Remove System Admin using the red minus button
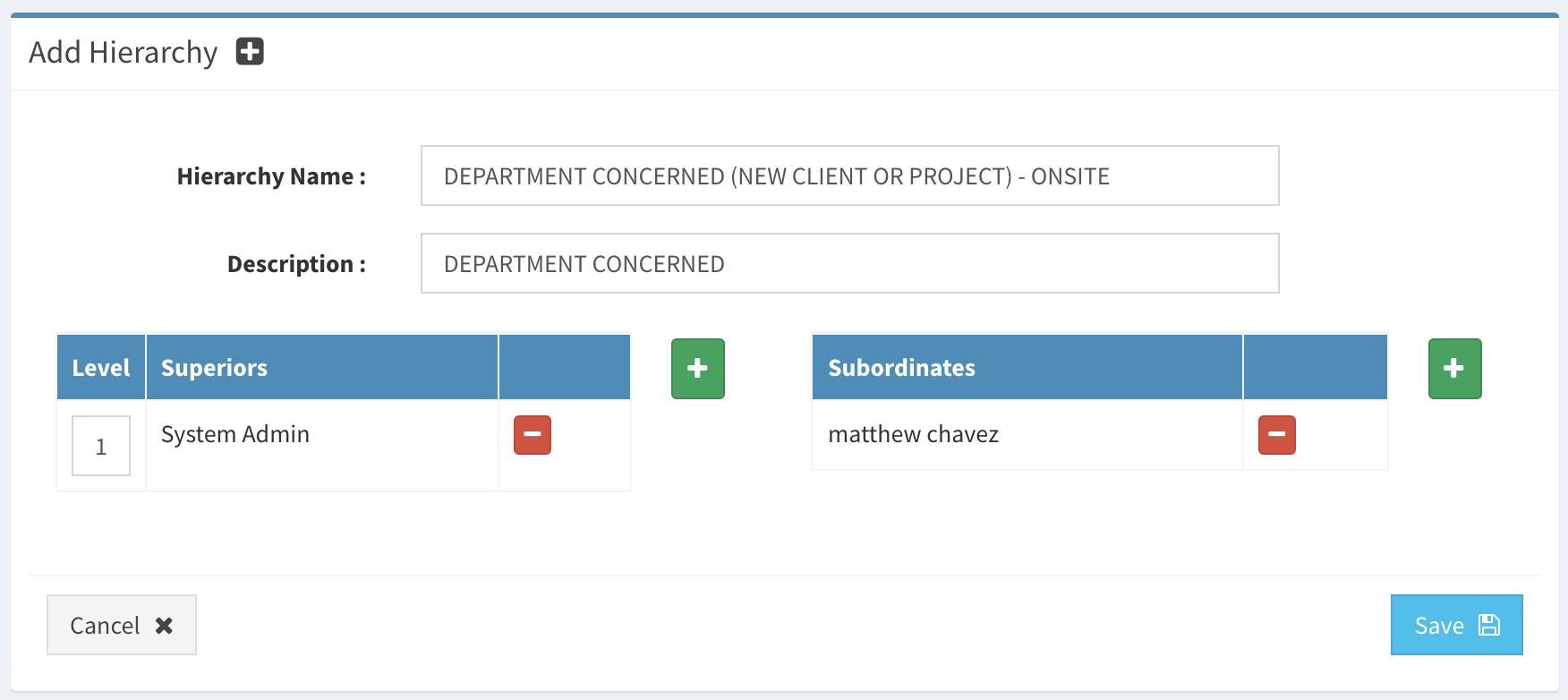This screenshot has height=700, width=1568. 533,435
